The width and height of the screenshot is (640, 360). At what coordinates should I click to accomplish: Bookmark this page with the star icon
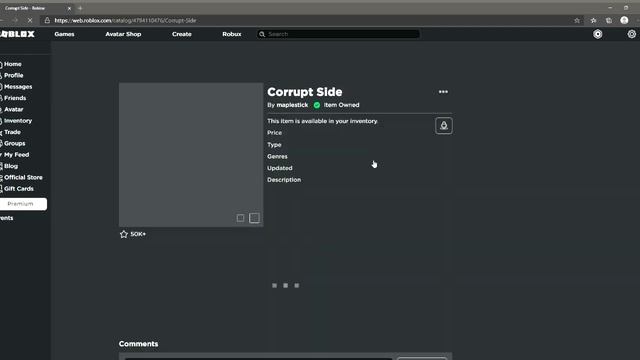tap(577, 20)
